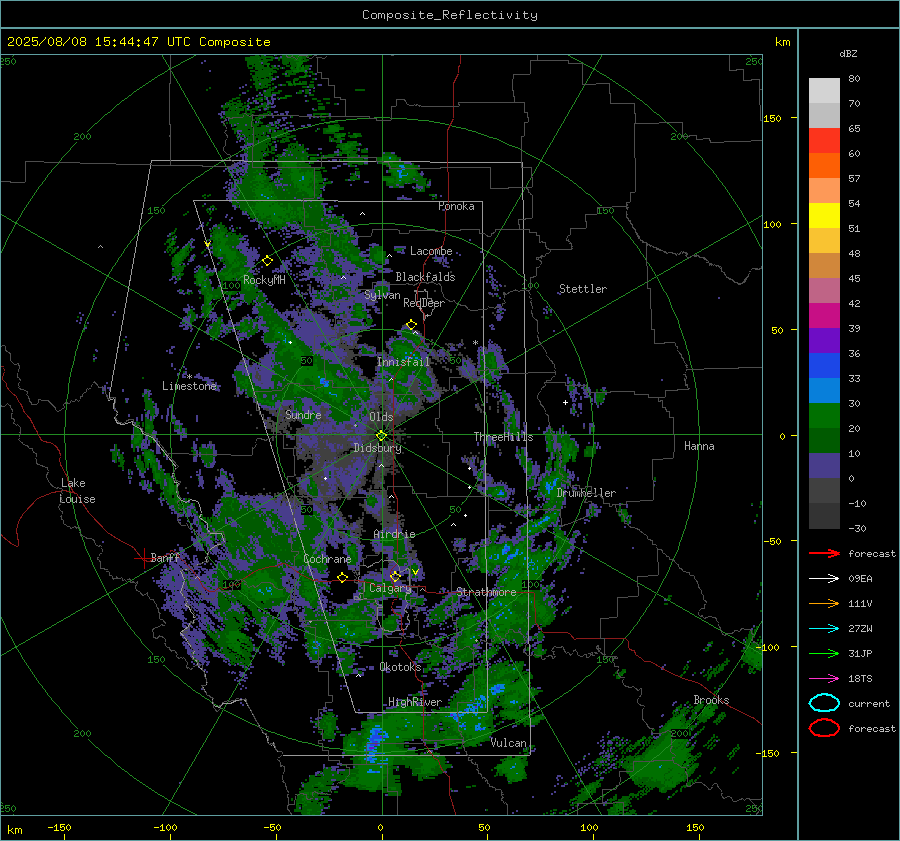
Task: Click the Brooks label
Action: pyautogui.click(x=711, y=700)
